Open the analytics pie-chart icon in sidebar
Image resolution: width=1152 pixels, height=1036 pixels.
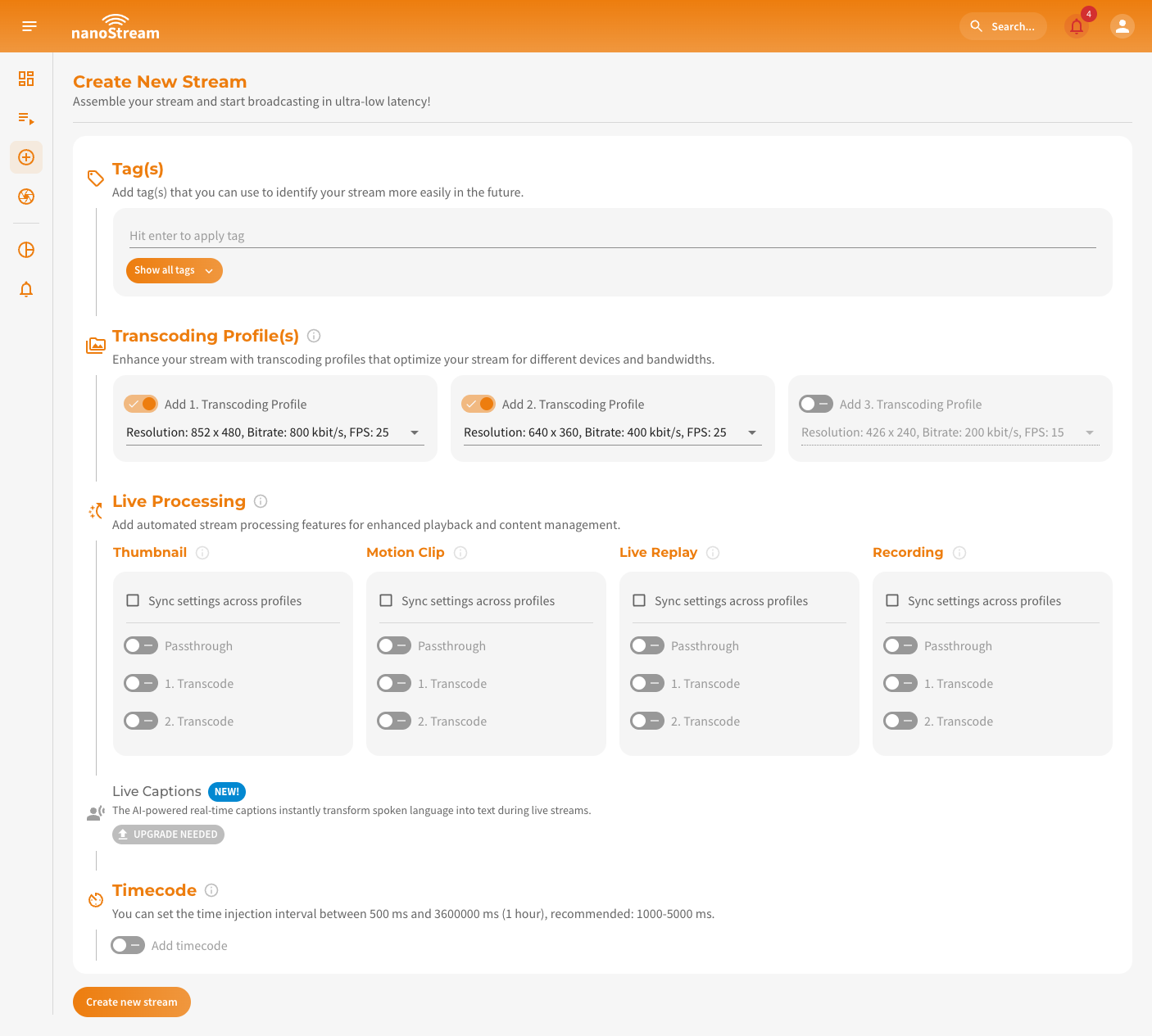(25, 250)
